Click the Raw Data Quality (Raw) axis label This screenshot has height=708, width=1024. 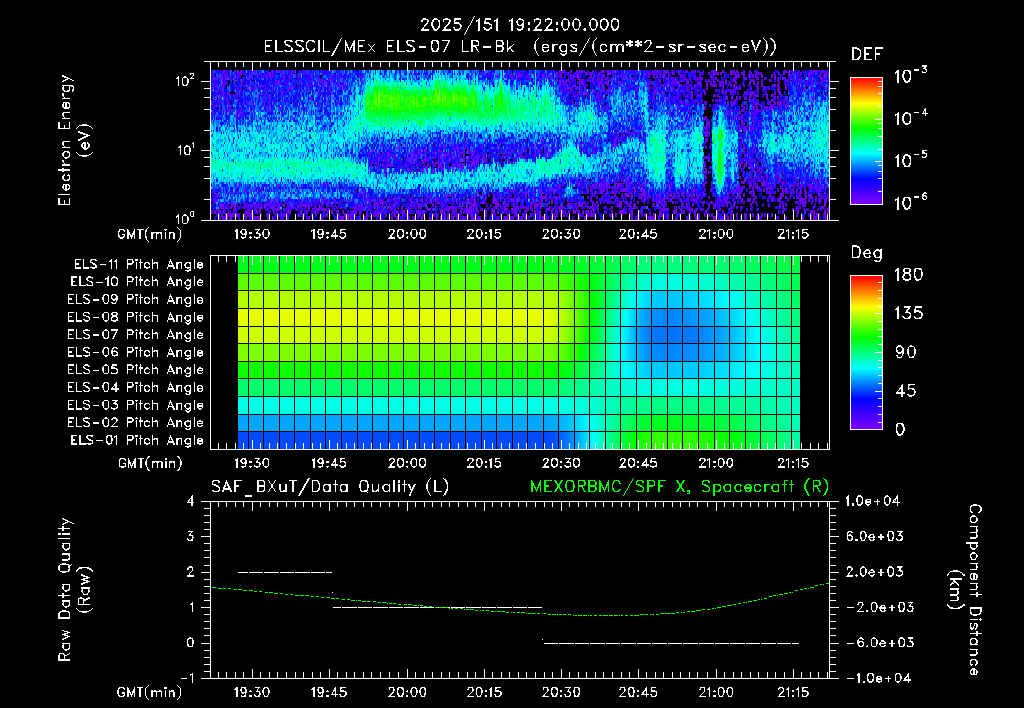(x=74, y=589)
